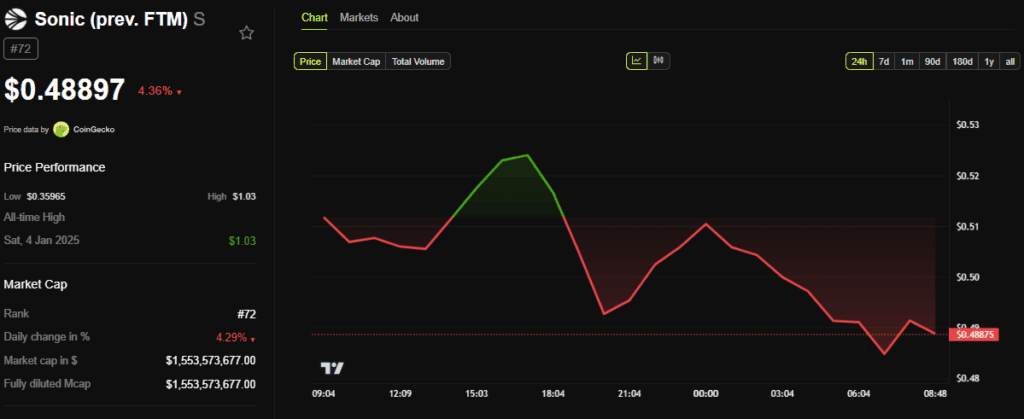Click the Sonic coin logo icon
The height and width of the screenshot is (419, 1024).
16,19
